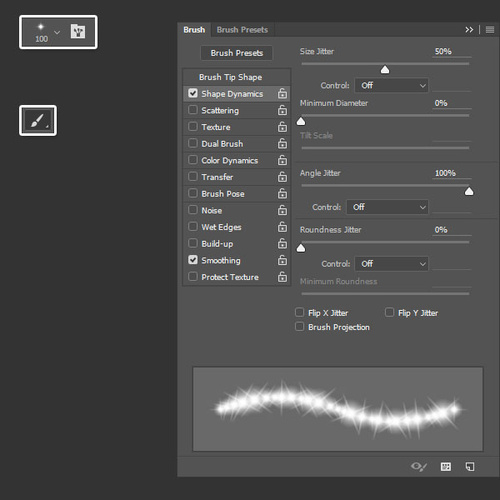Open the brush preset picker arrow
The height and width of the screenshot is (500, 500).
coord(57,32)
